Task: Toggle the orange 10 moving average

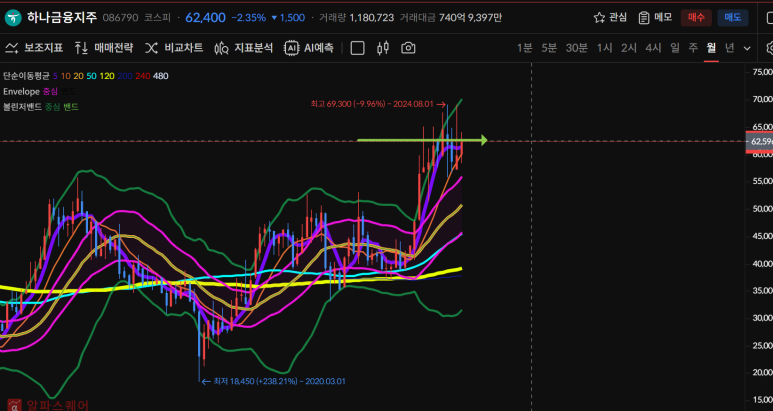Action: pos(65,76)
